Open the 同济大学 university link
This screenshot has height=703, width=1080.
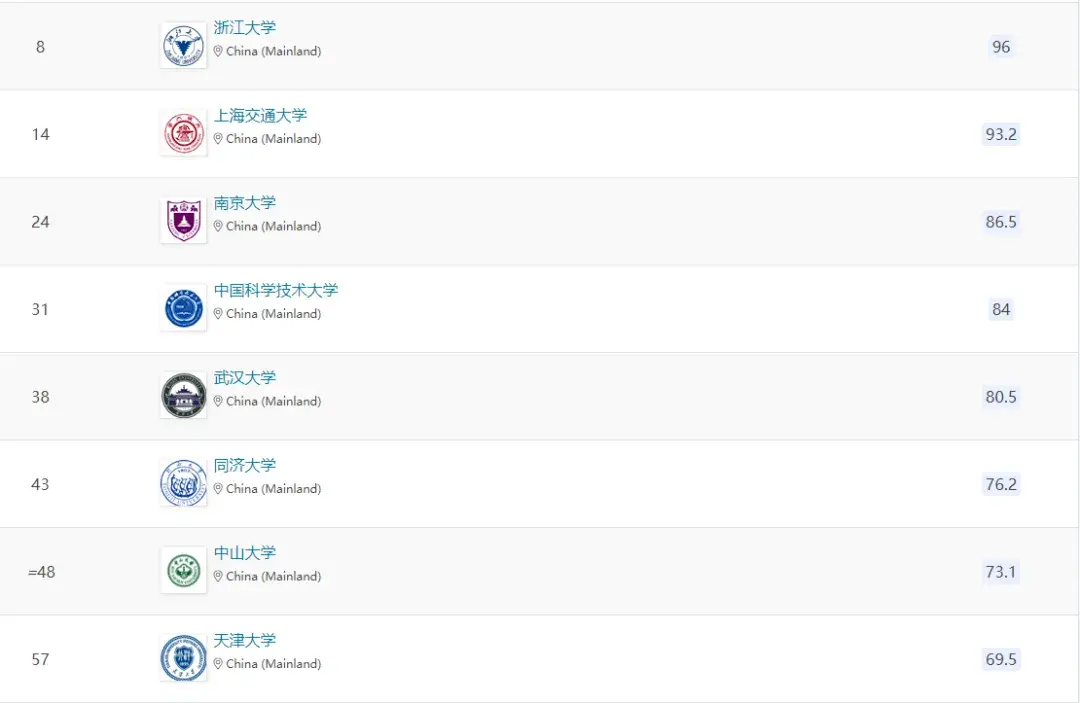coord(245,466)
